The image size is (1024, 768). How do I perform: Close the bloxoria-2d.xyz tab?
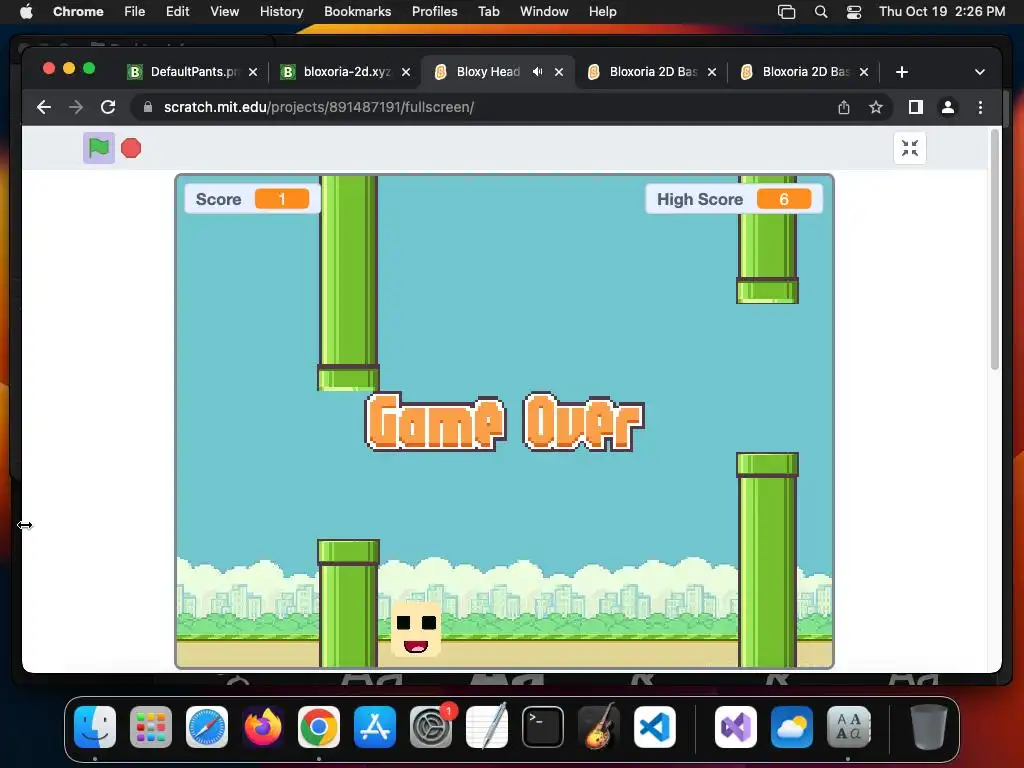406,72
